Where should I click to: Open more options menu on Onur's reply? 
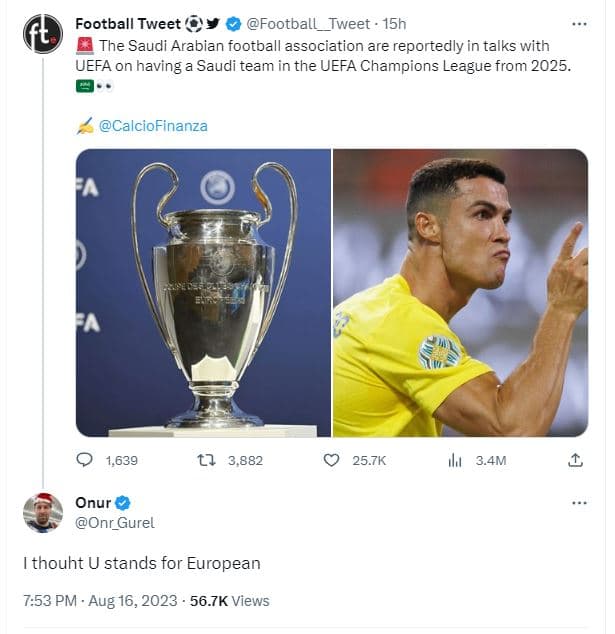click(579, 503)
